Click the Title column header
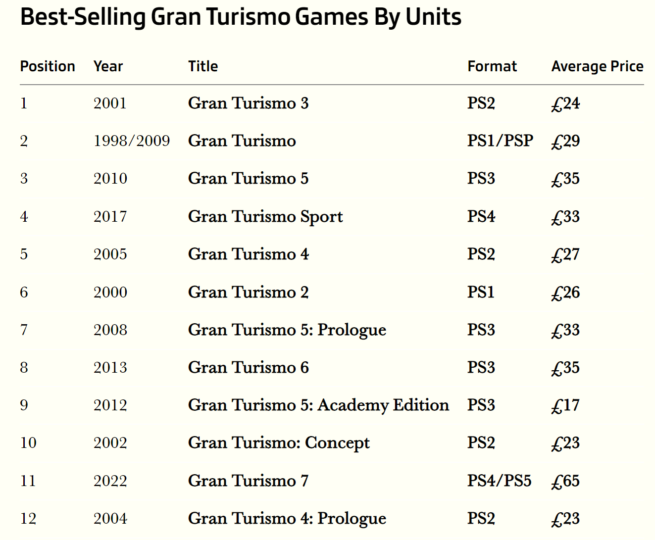Viewport: 655px width, 540px height. pos(203,66)
